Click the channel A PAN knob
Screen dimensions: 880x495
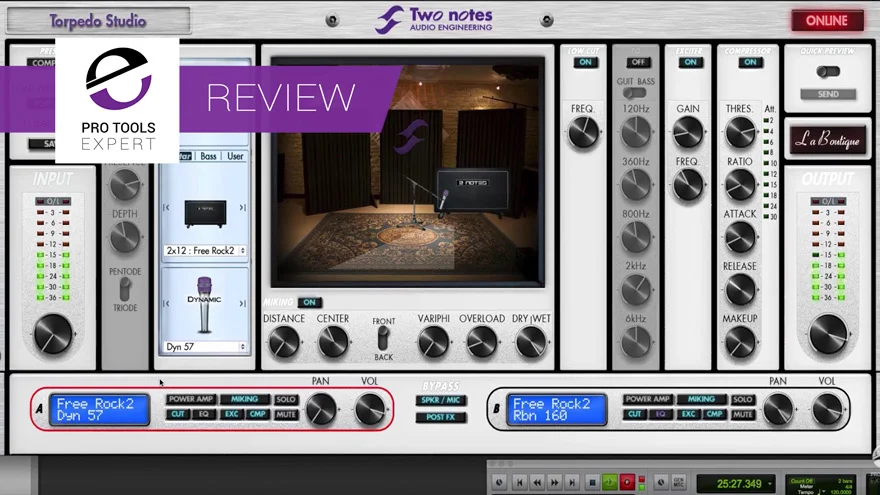point(321,409)
